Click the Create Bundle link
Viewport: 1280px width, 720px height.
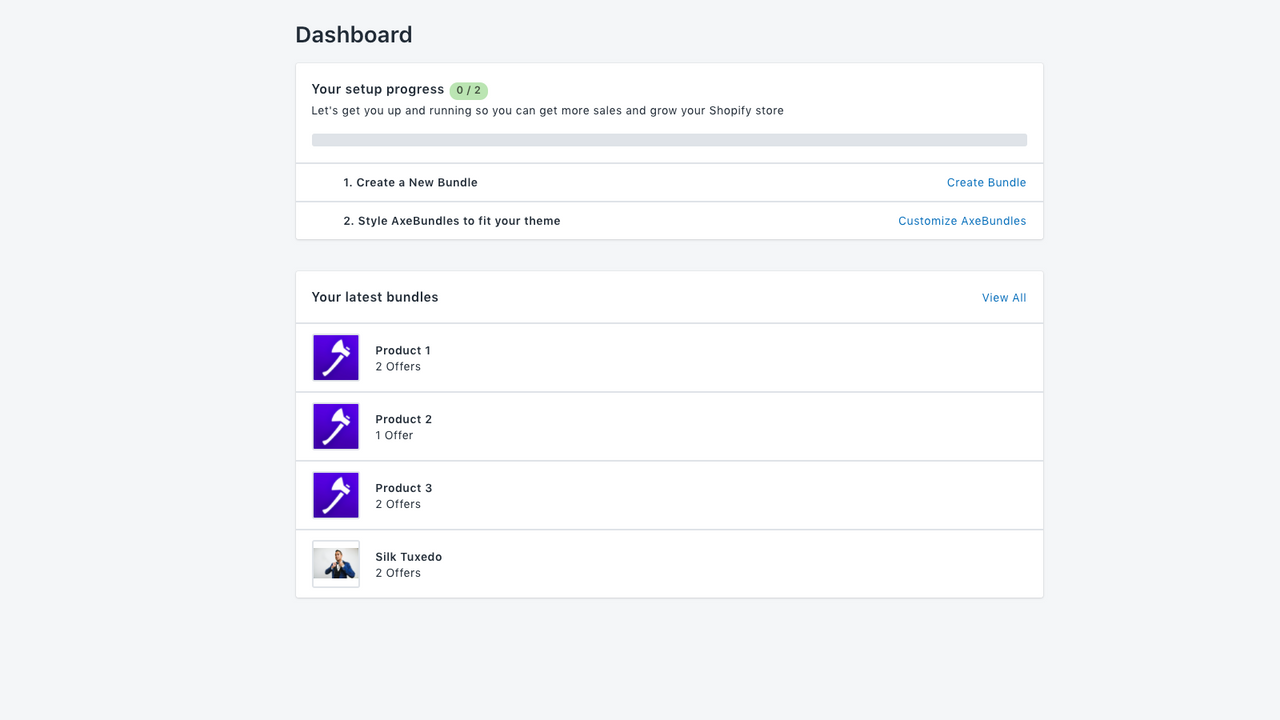(x=986, y=182)
